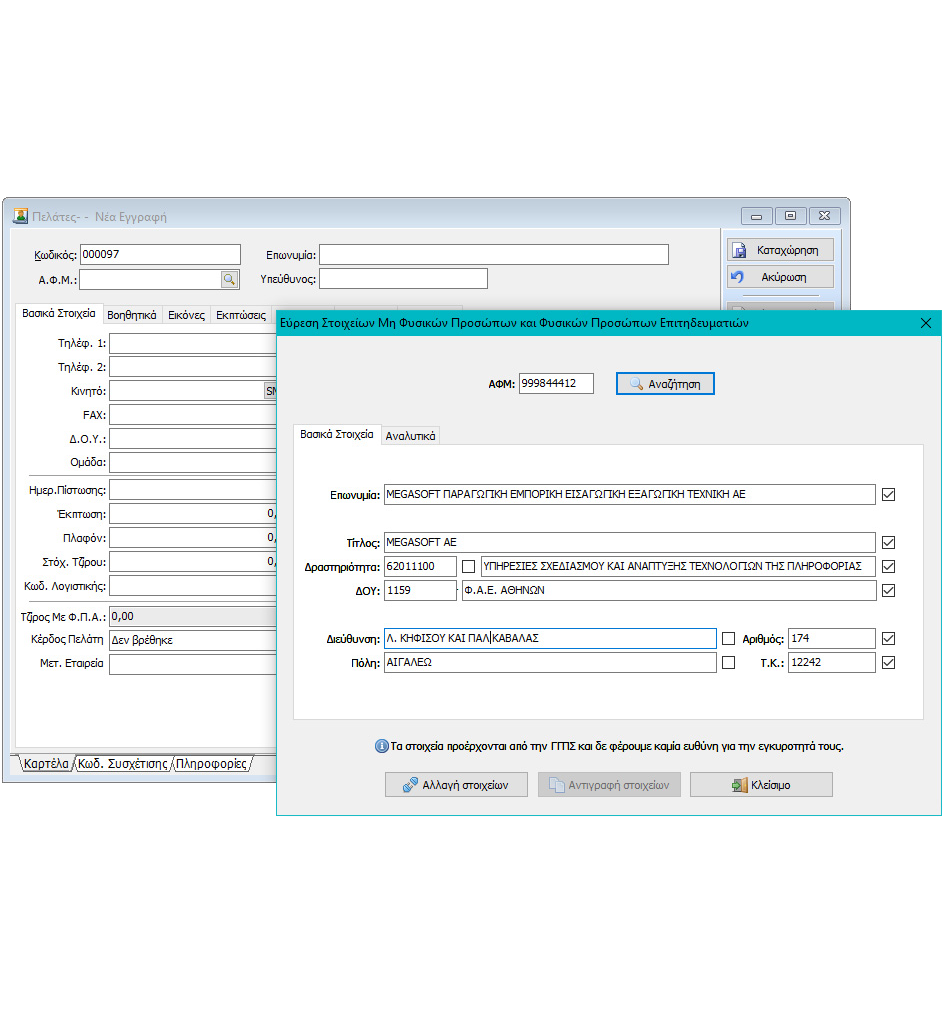Viewport: 949px width, 1013px height.
Task: Click the Ομάδα field
Action: 193,462
